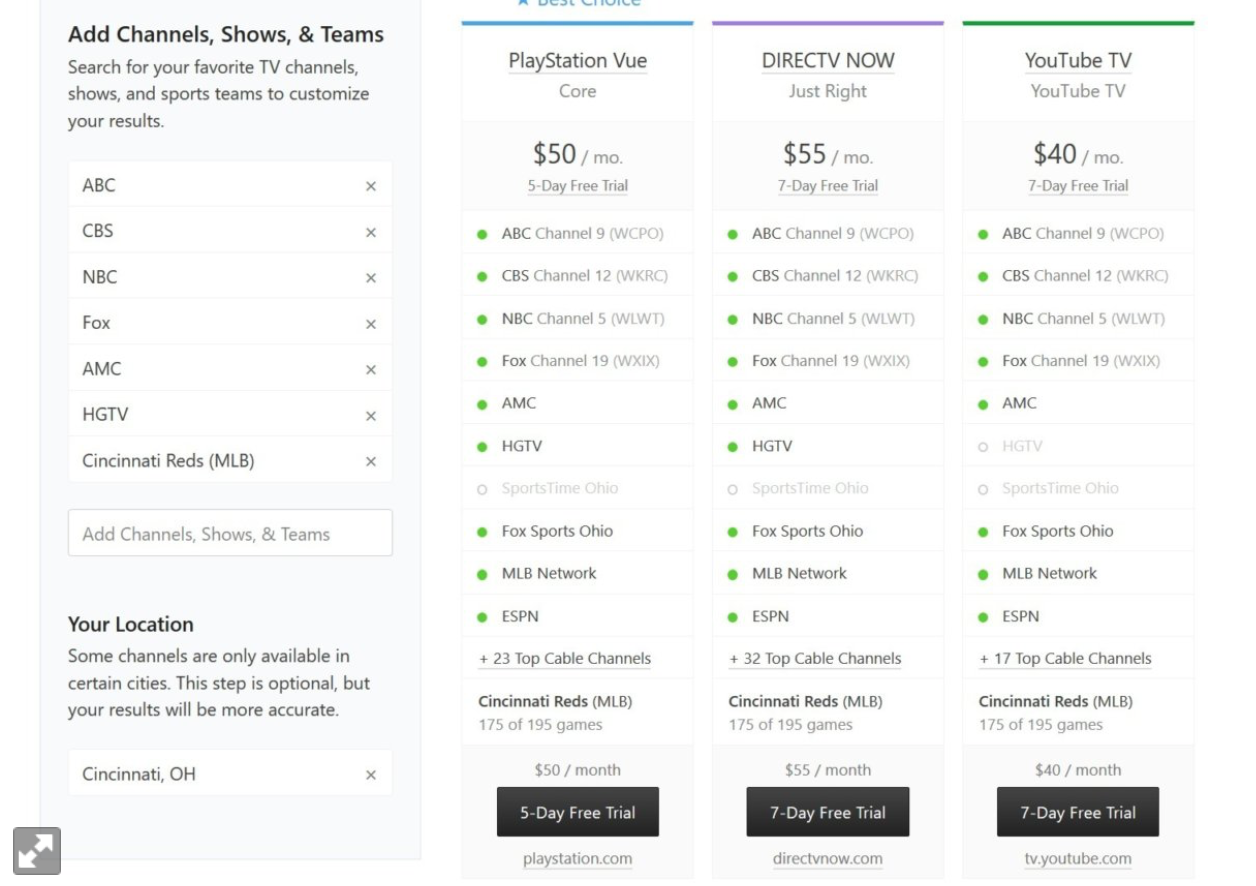Click the greyed SportsTime Ohio in PlayStation Vue card
This screenshot has width=1256, height=886.
[x=560, y=488]
